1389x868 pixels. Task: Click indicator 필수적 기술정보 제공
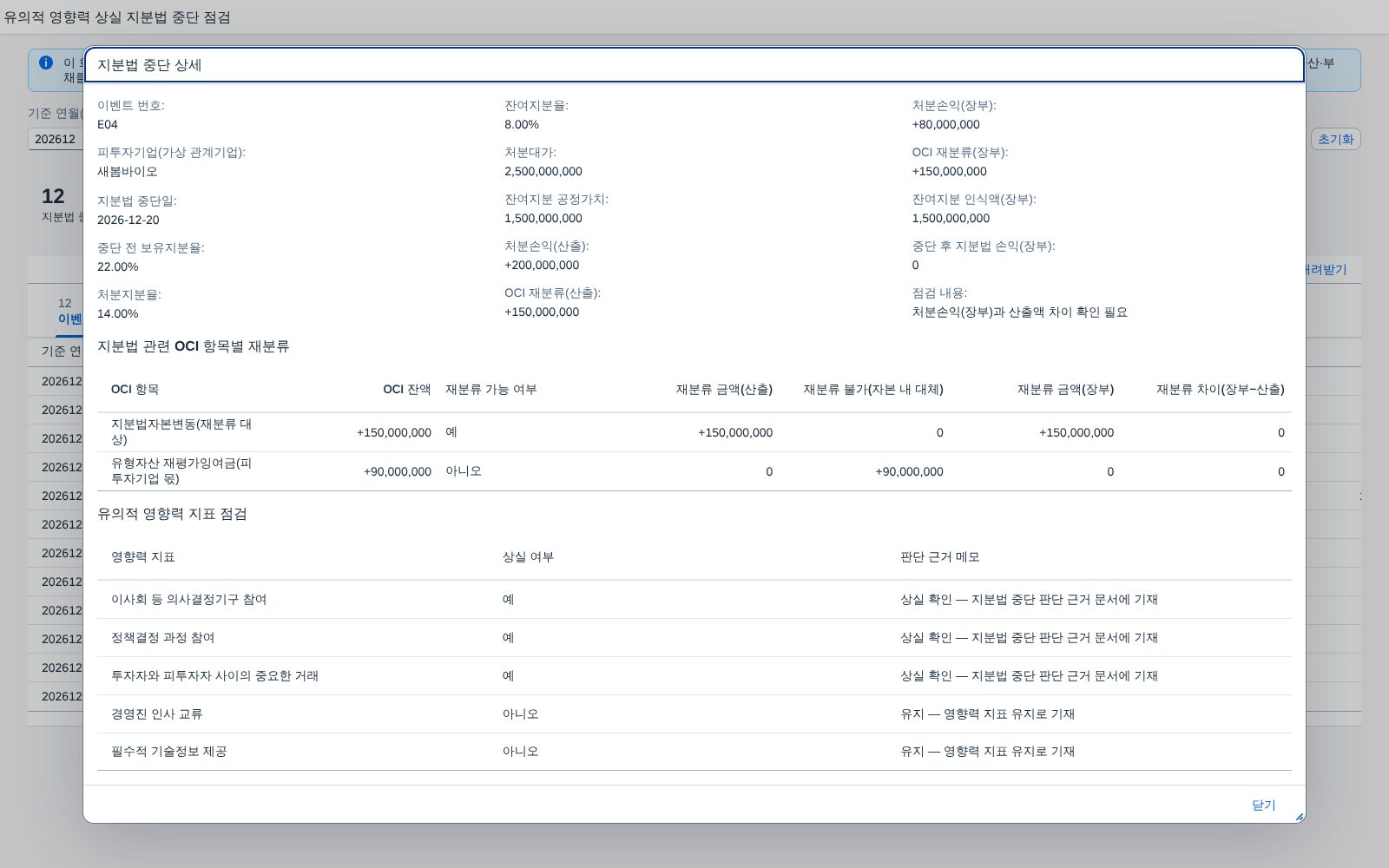point(168,751)
